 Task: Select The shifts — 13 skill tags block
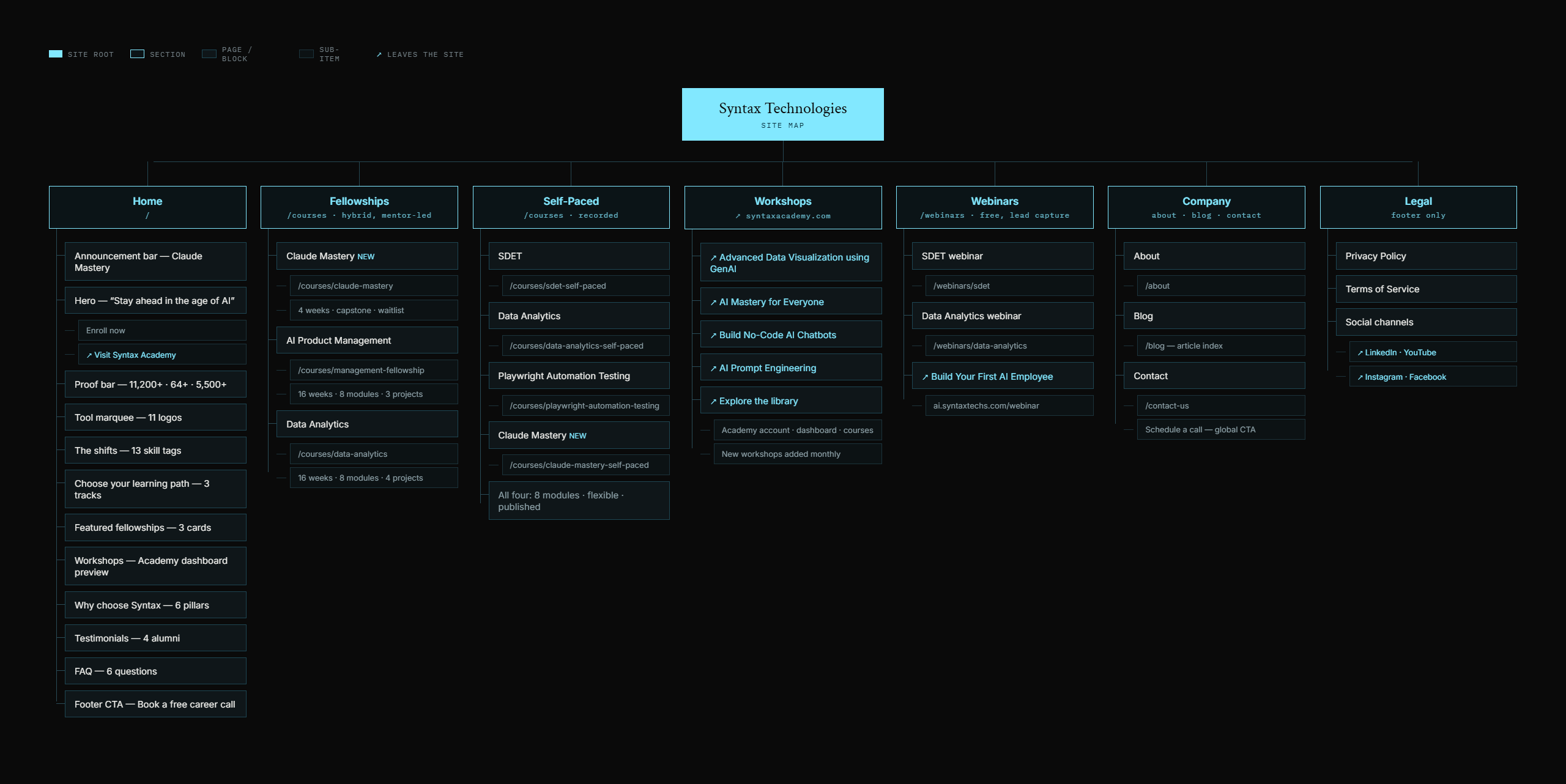coord(155,450)
